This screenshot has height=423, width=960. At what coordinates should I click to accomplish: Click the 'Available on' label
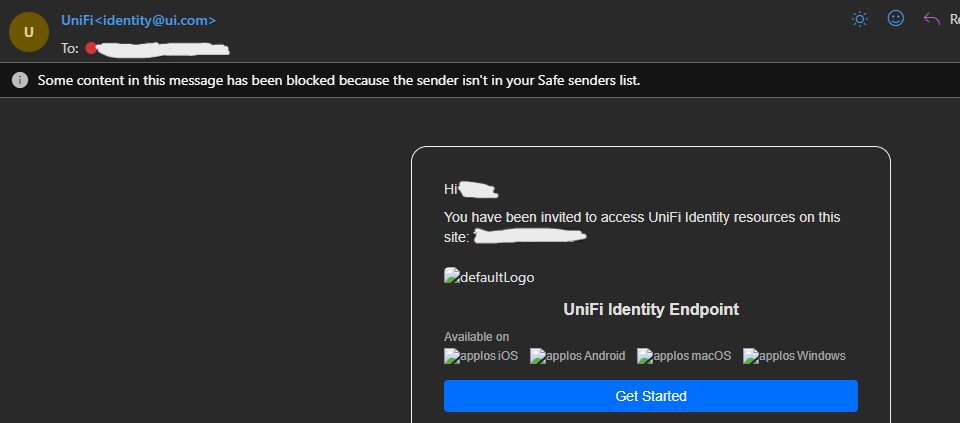click(476, 337)
